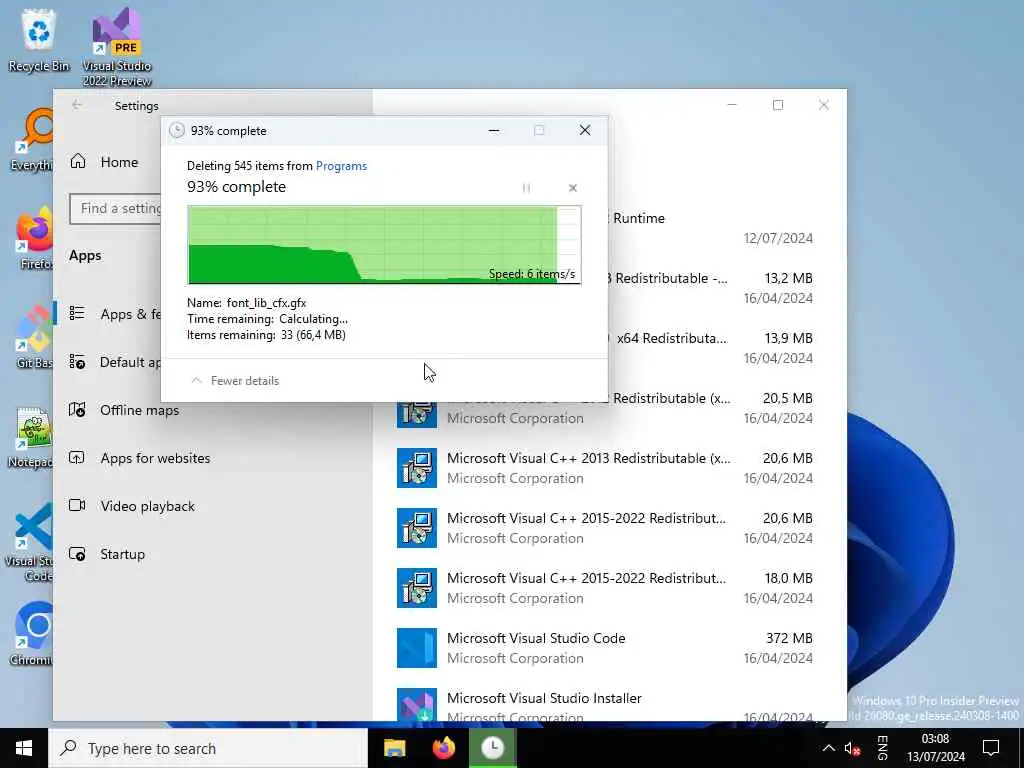Maximize the Settings window

tap(778, 105)
